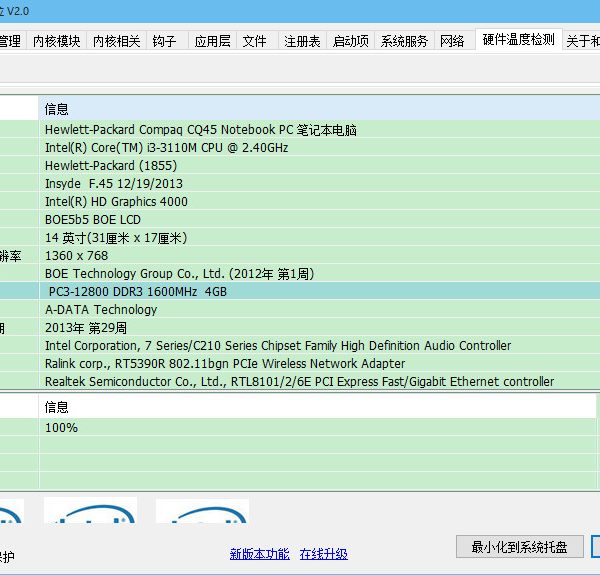Click the 最小化到系统托盘 button
This screenshot has height=575, width=600.
coord(519,547)
